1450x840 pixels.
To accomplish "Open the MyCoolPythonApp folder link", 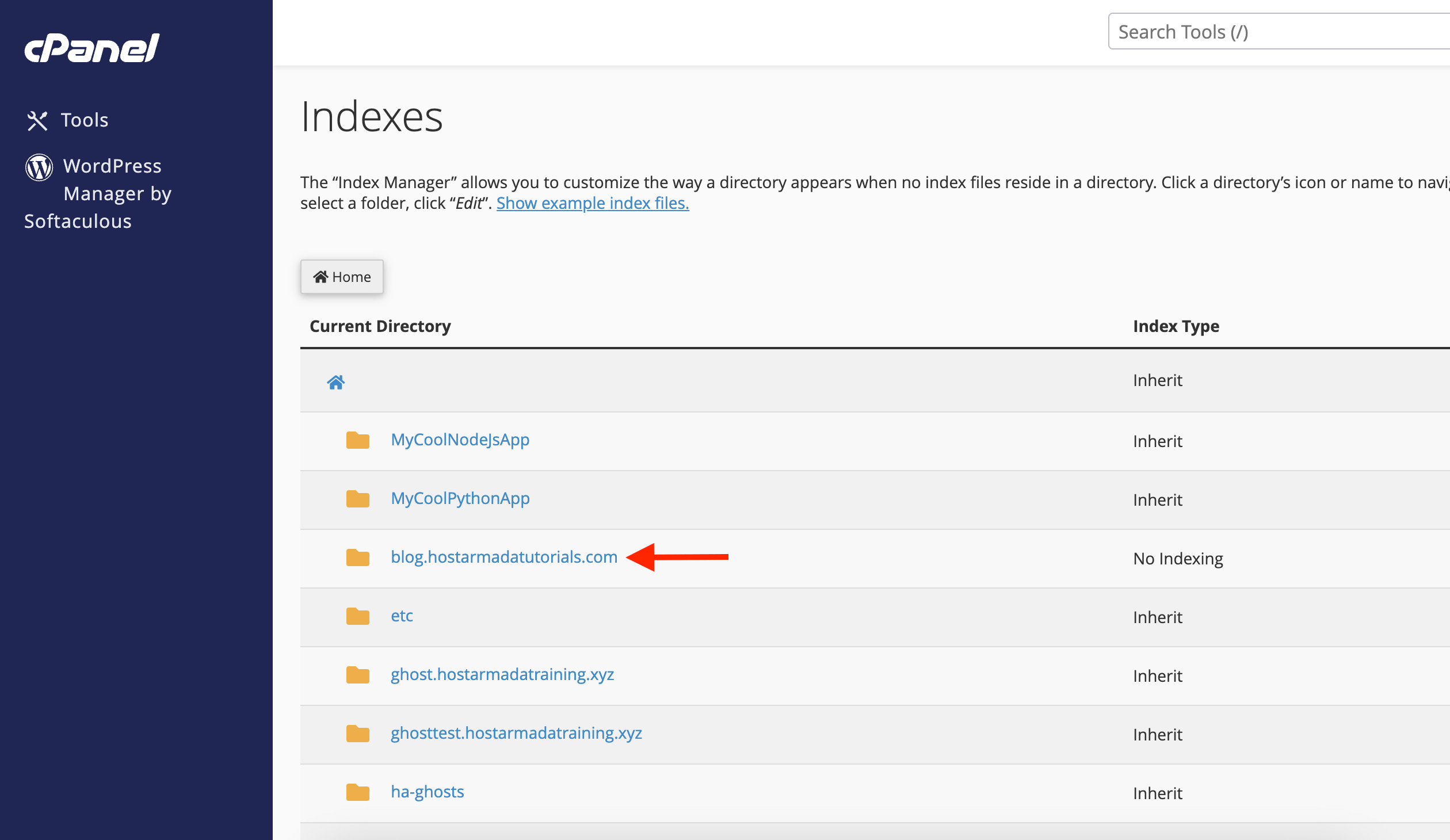I will pos(460,498).
